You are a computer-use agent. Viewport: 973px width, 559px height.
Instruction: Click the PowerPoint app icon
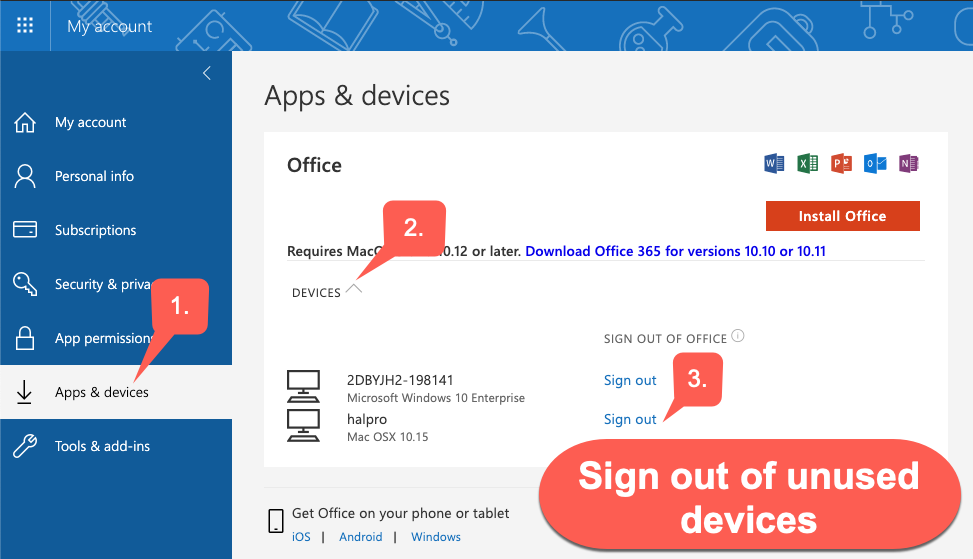(841, 163)
